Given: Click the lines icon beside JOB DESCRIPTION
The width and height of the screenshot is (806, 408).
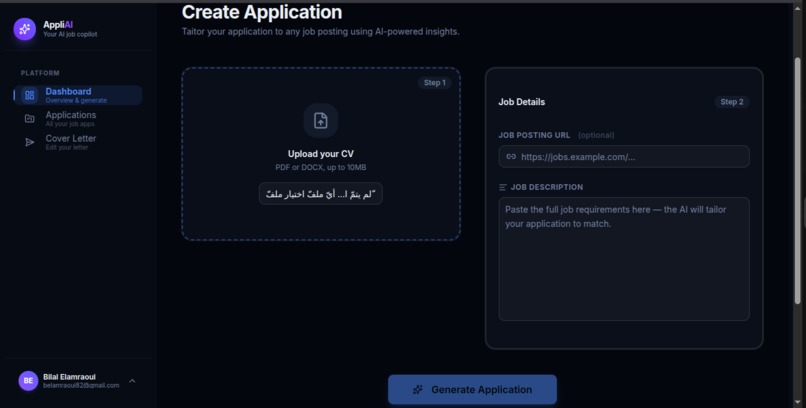Looking at the screenshot, I should [503, 188].
